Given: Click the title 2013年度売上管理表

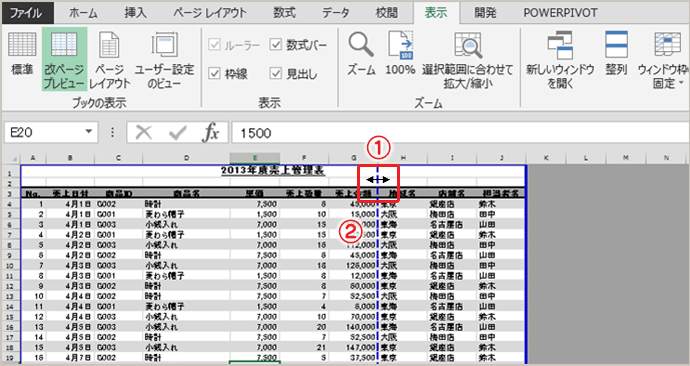Looking at the screenshot, I should point(273,170).
